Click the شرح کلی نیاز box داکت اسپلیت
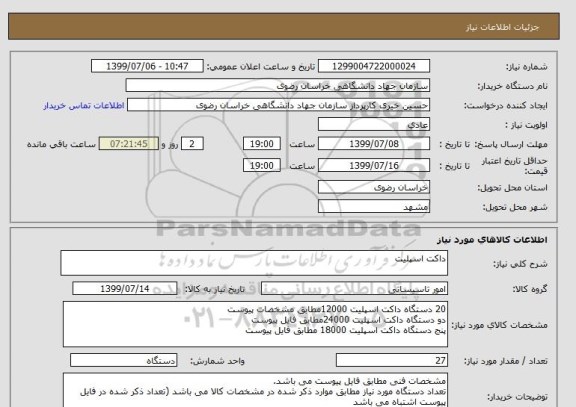Image resolution: width=576 pixels, height=407 pixels. [254, 263]
